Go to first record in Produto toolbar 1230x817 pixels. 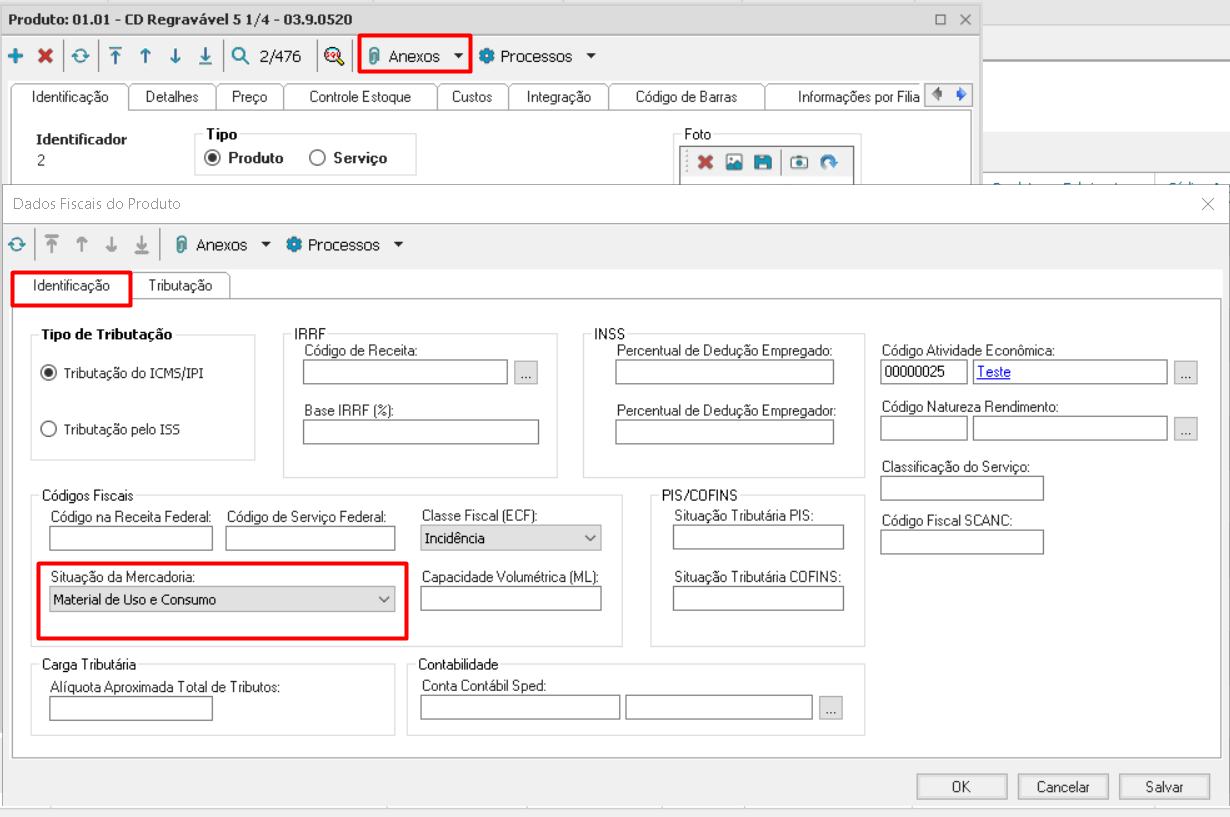tap(116, 56)
